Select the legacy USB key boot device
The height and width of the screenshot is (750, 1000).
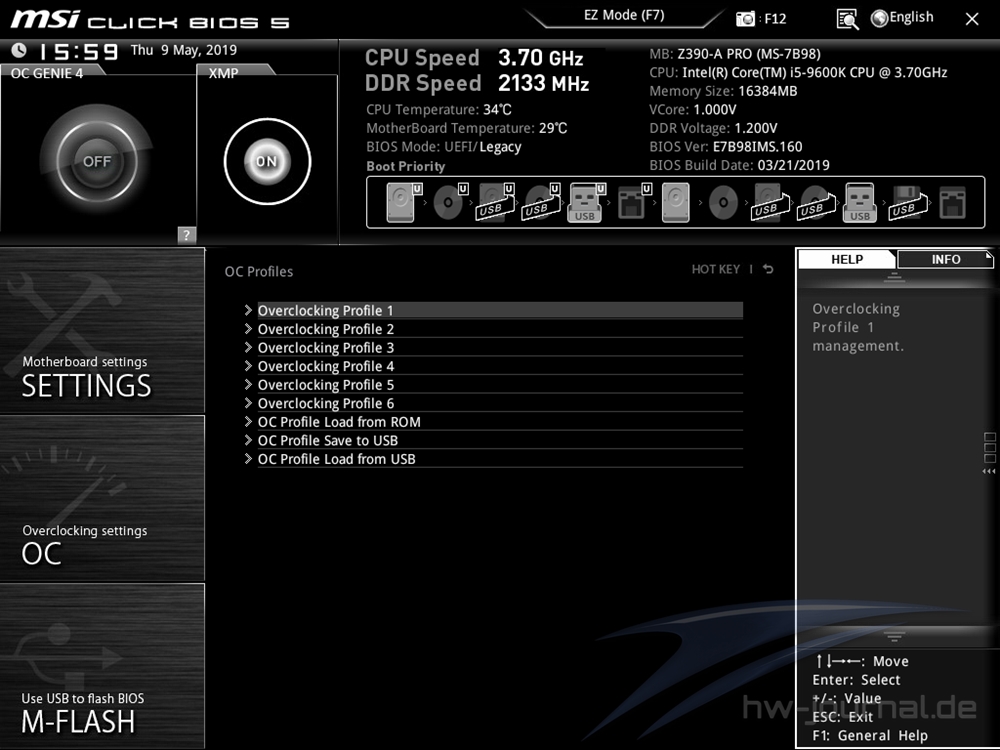point(860,202)
